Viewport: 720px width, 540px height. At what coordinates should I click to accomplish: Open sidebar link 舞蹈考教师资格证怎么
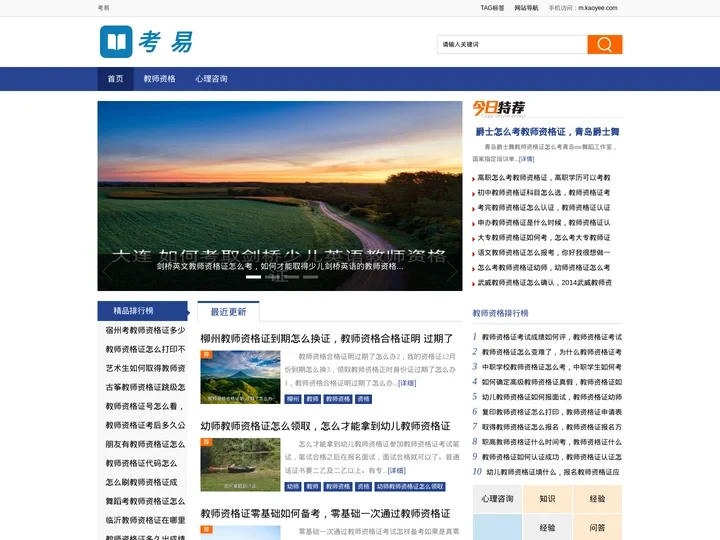pos(146,501)
